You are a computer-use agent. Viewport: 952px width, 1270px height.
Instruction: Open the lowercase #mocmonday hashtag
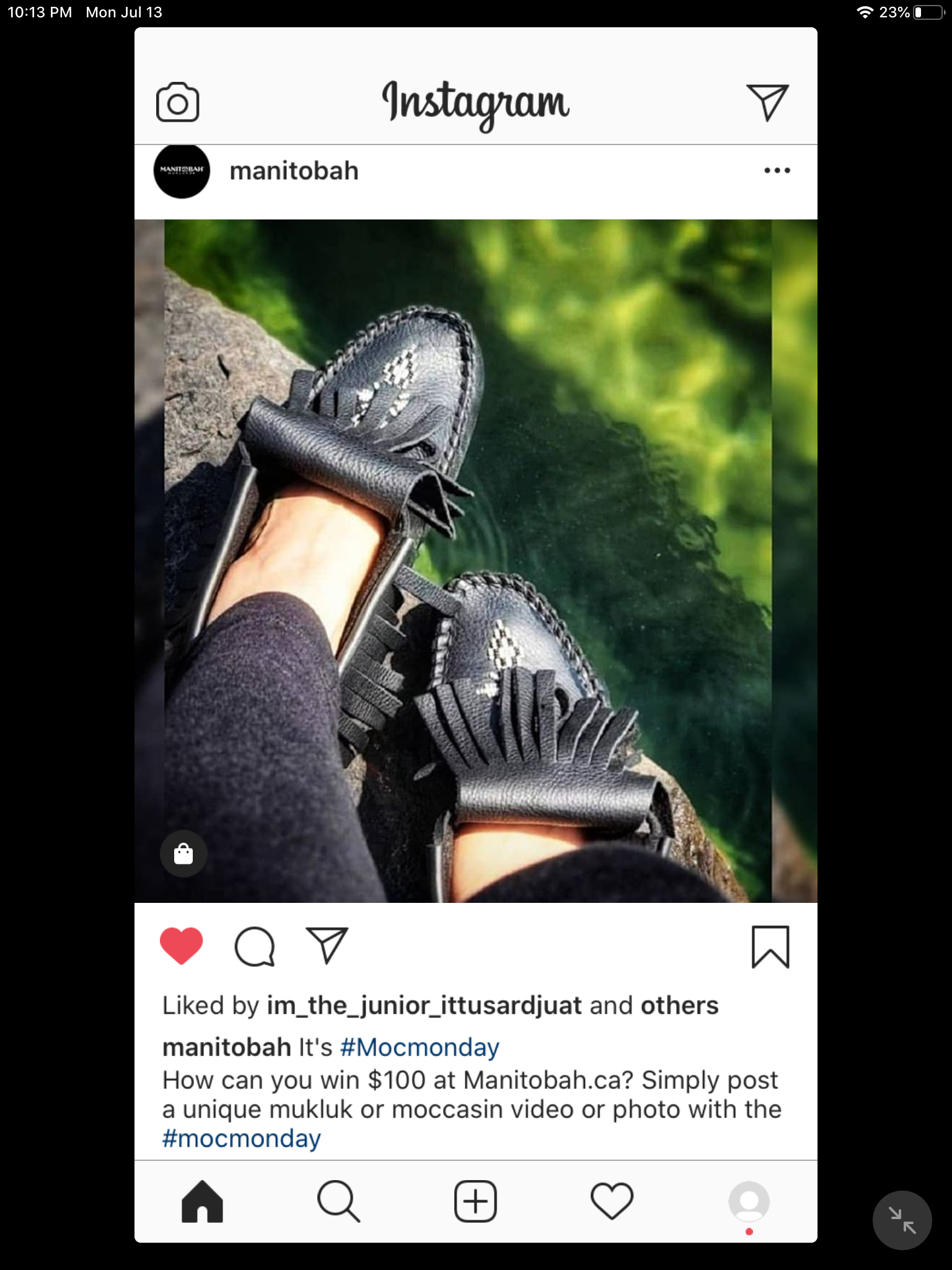(x=242, y=1139)
